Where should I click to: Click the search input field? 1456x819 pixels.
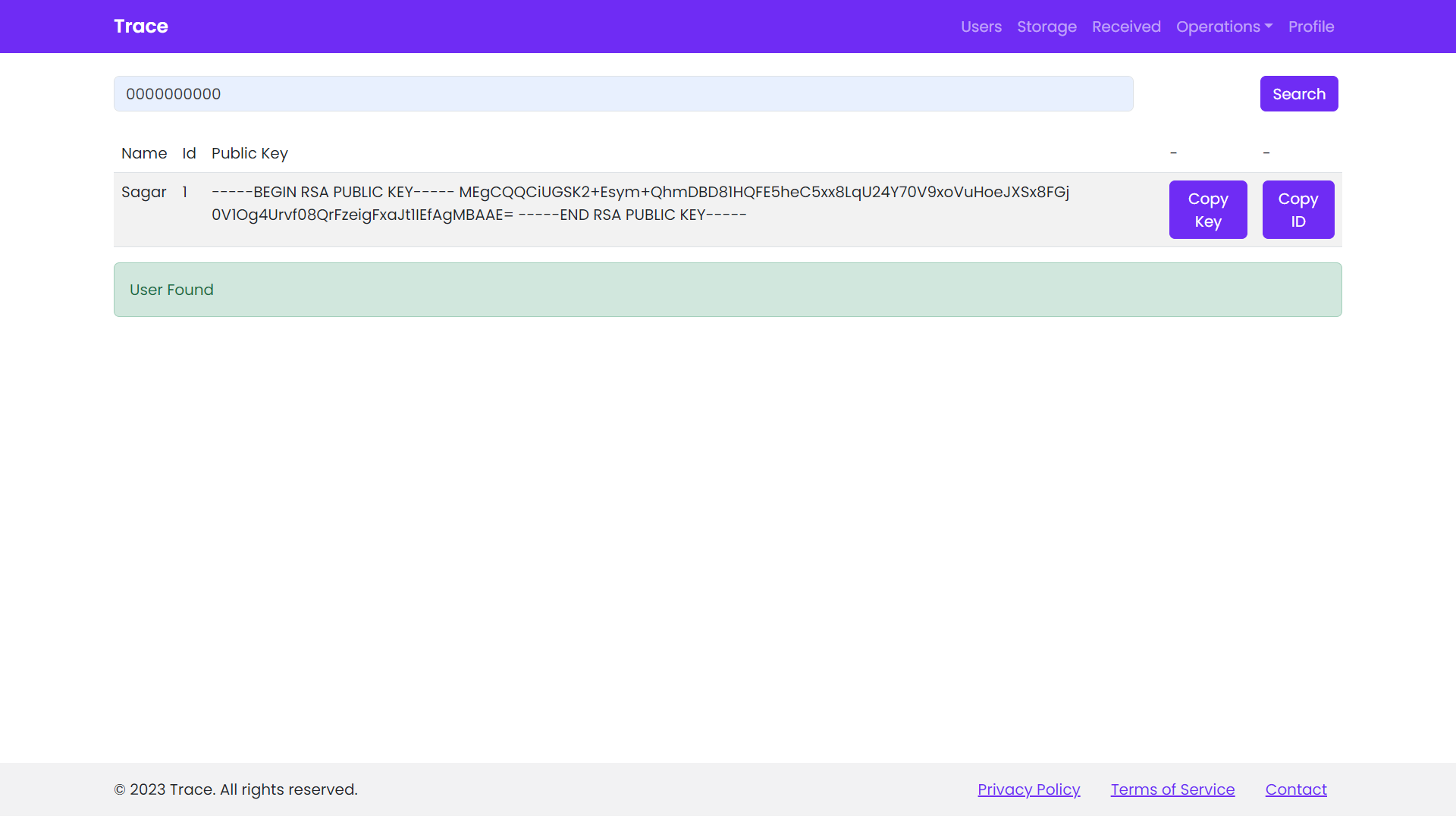pos(623,94)
